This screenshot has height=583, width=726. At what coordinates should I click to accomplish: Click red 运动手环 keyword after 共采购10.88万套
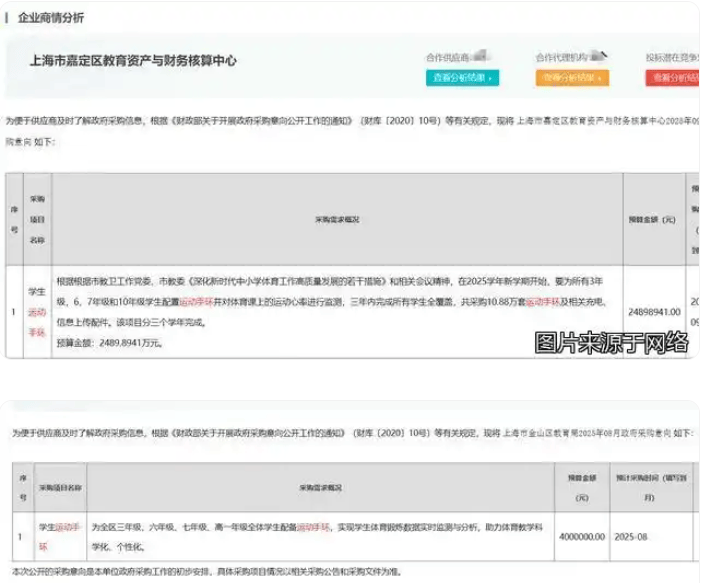543,302
